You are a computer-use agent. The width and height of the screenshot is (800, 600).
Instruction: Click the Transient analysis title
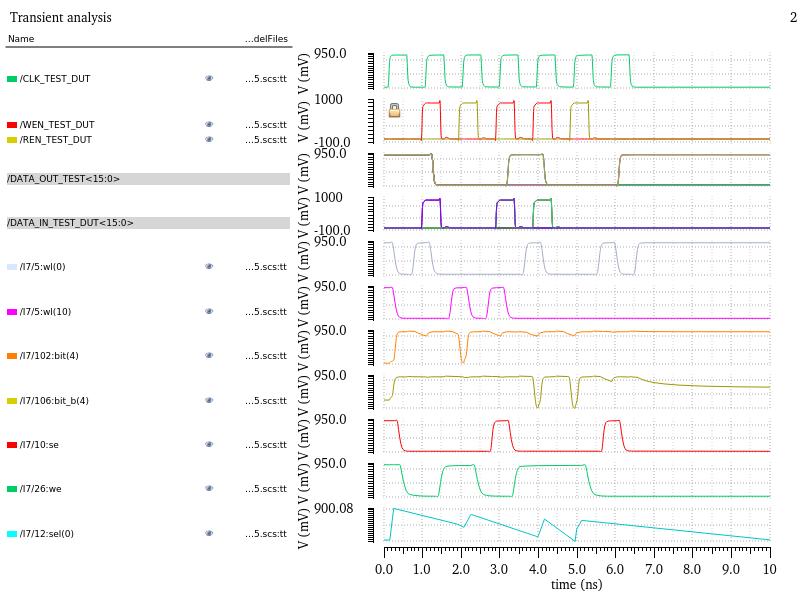tap(61, 17)
